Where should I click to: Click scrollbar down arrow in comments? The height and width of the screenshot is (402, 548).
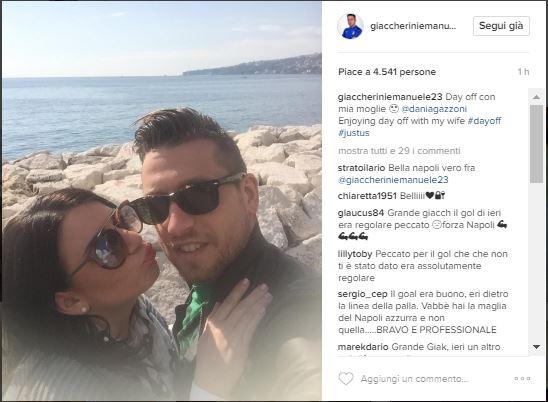pos(536,346)
